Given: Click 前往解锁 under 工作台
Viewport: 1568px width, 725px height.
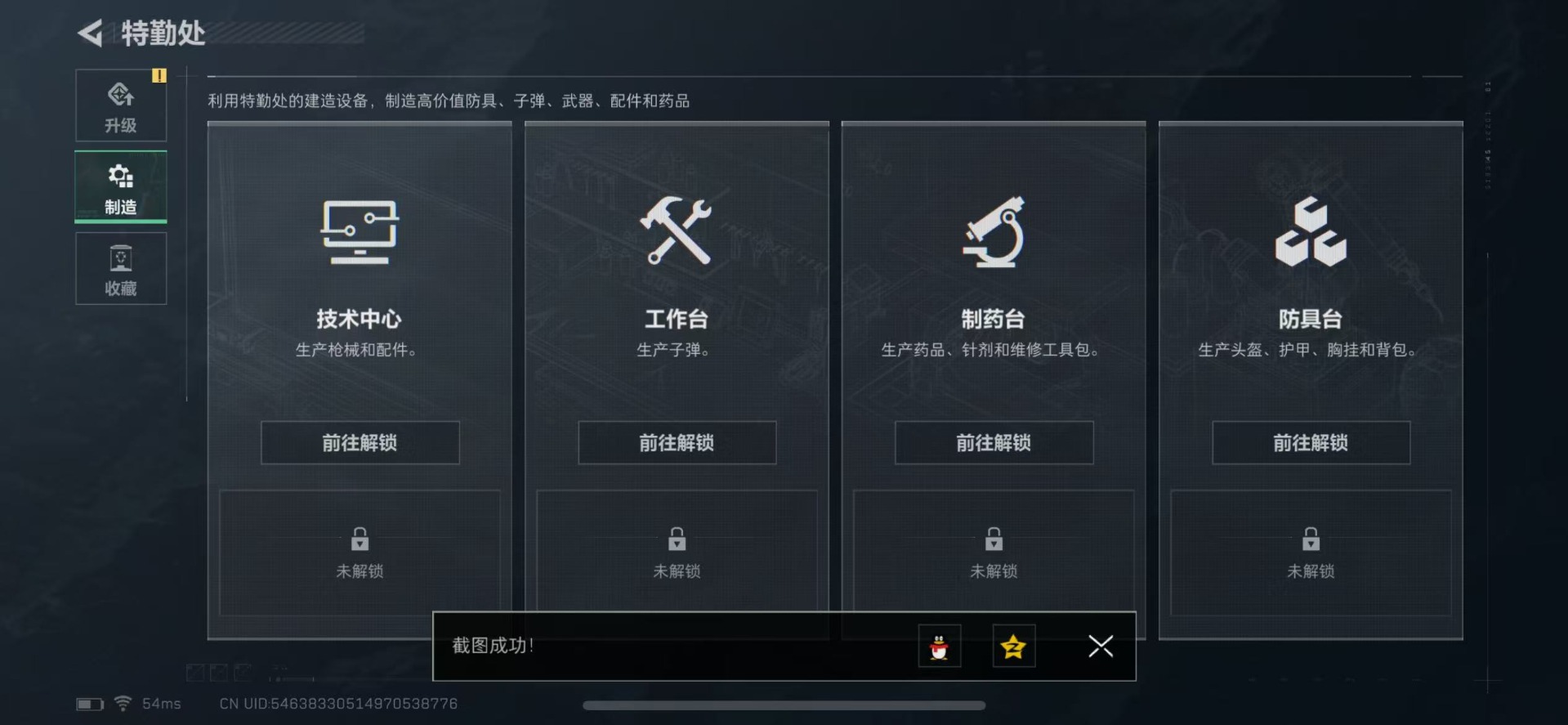Looking at the screenshot, I should click(677, 443).
